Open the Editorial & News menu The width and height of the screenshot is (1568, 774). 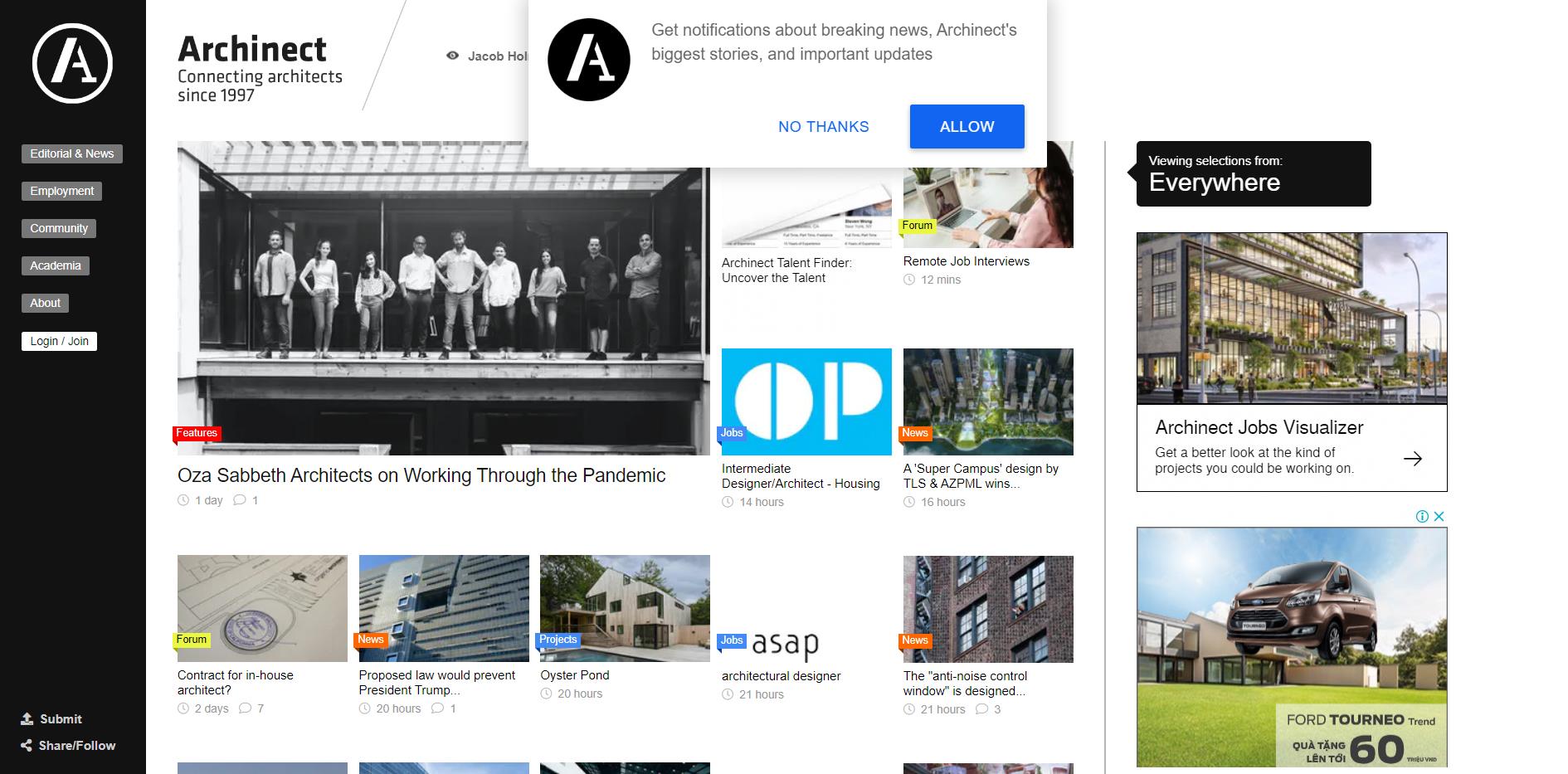click(x=72, y=153)
